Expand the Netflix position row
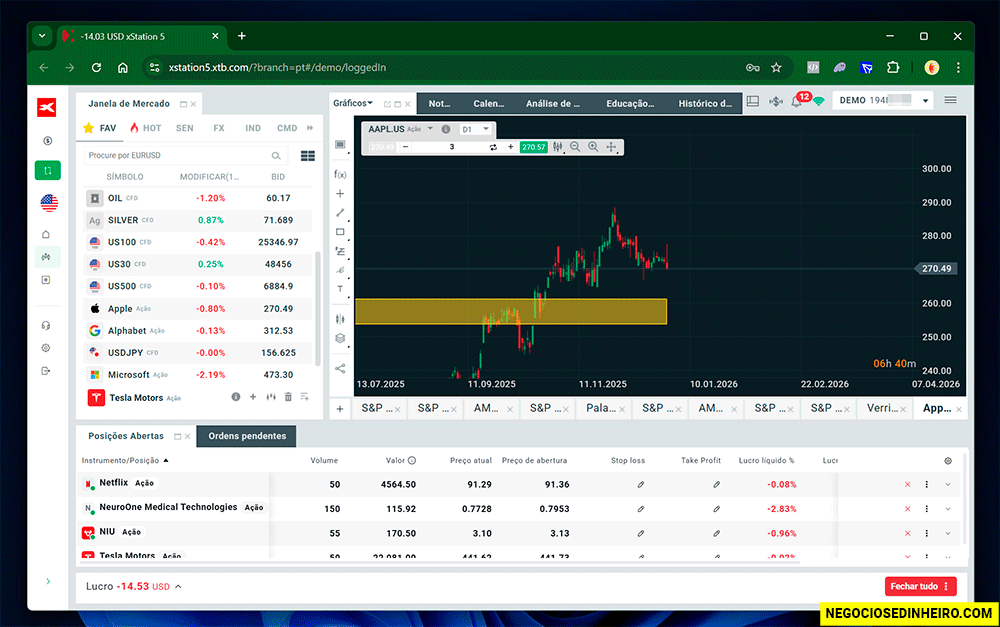1000x627 pixels. 948,484
